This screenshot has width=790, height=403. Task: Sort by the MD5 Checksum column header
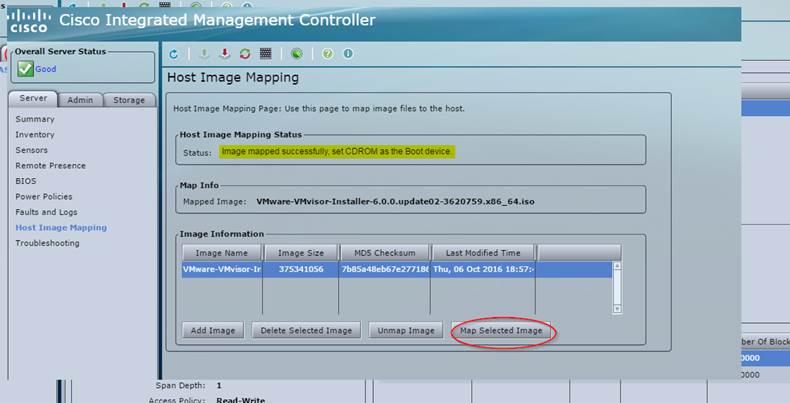point(385,253)
